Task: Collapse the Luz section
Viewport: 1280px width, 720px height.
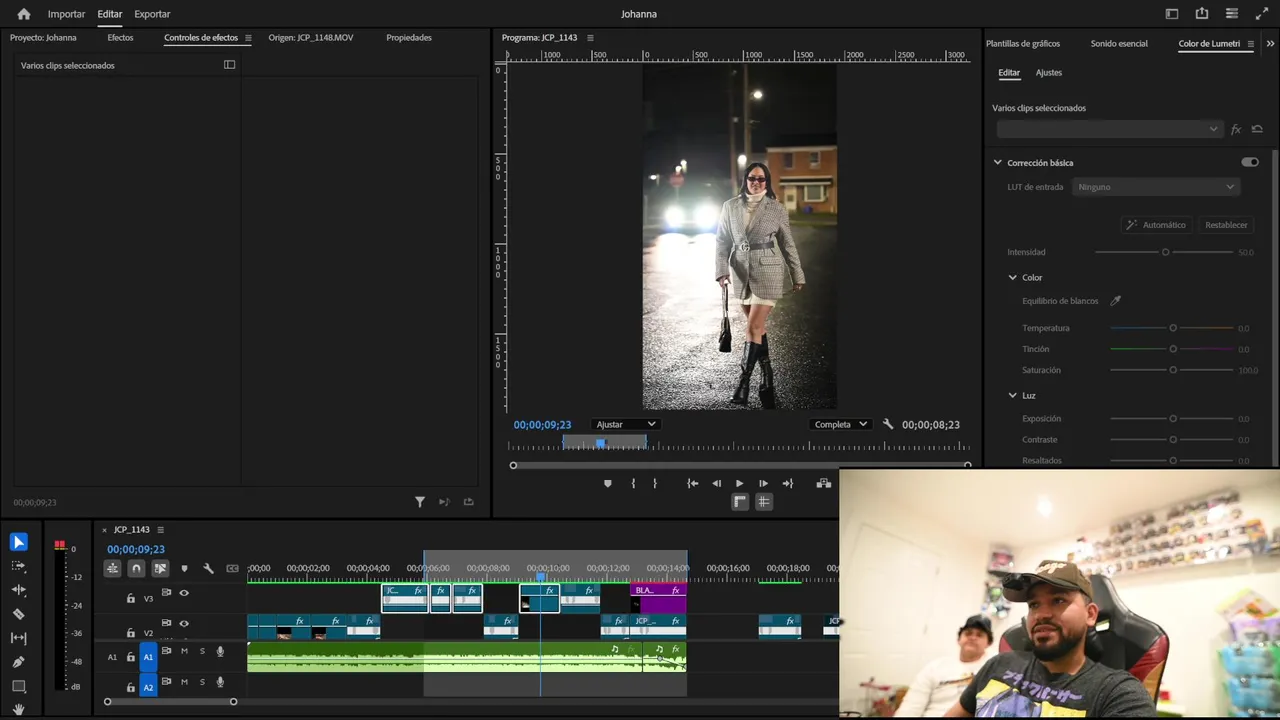Action: tap(1012, 395)
